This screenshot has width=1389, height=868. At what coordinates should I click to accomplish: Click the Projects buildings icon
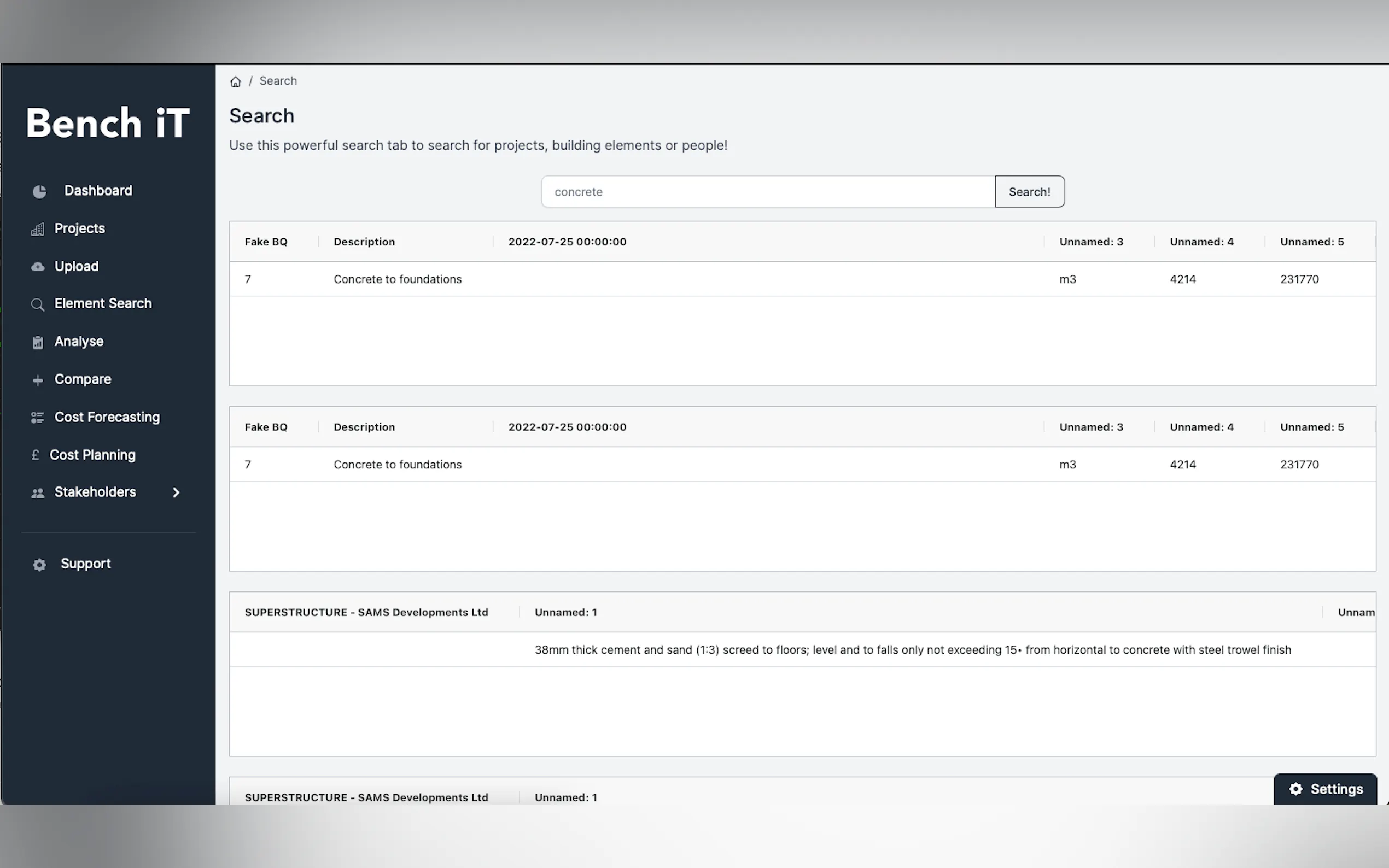[37, 229]
